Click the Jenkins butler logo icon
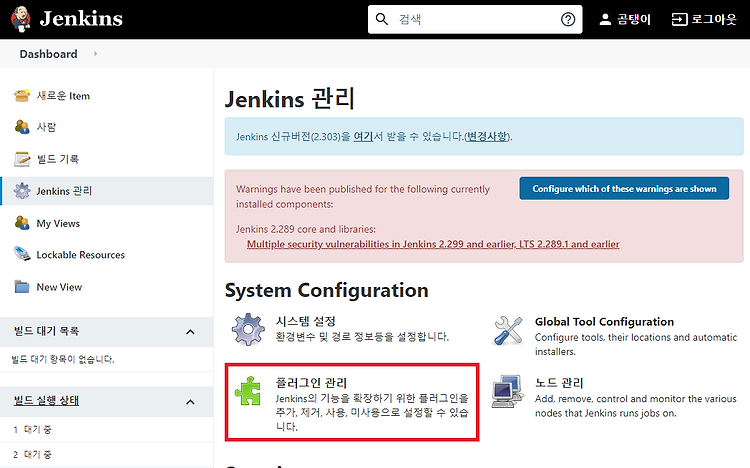 [21, 19]
